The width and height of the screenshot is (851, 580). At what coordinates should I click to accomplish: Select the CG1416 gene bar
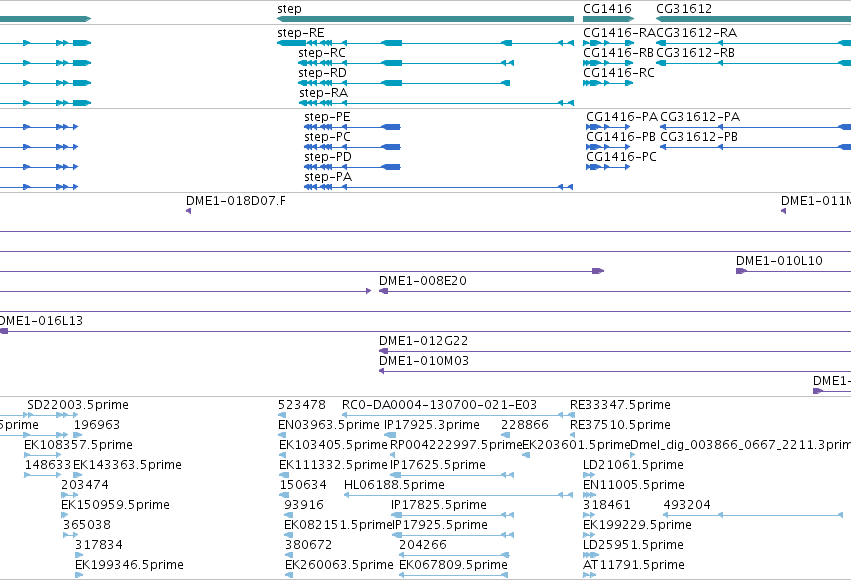[608, 19]
